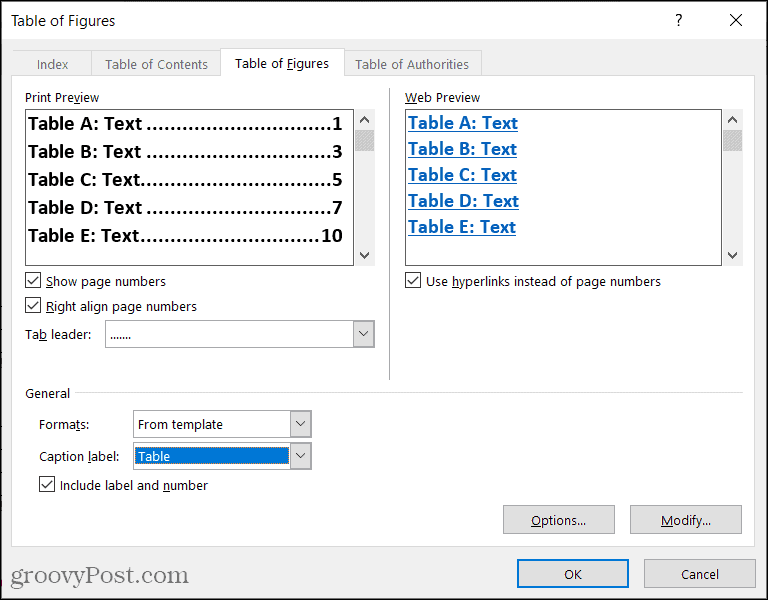Expand the Formats dropdown list
This screenshot has height=600, width=768.
pos(301,424)
